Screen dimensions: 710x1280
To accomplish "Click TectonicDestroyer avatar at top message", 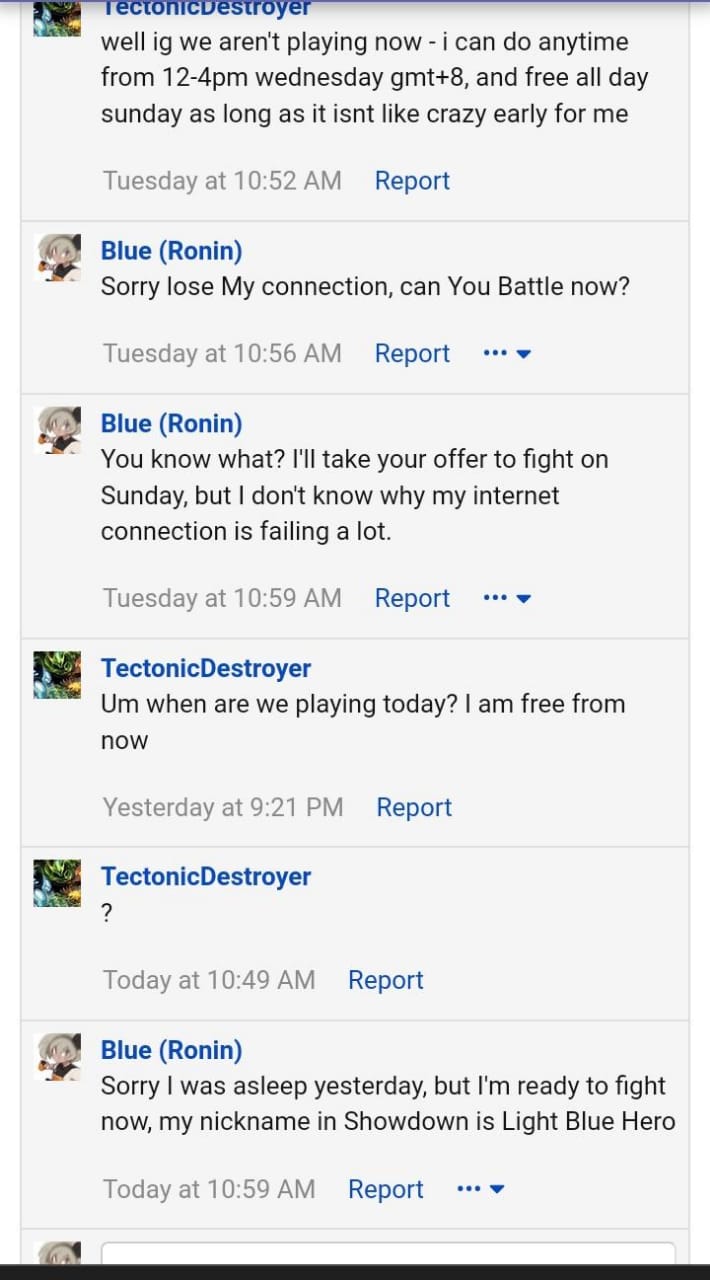I will 58,18.
